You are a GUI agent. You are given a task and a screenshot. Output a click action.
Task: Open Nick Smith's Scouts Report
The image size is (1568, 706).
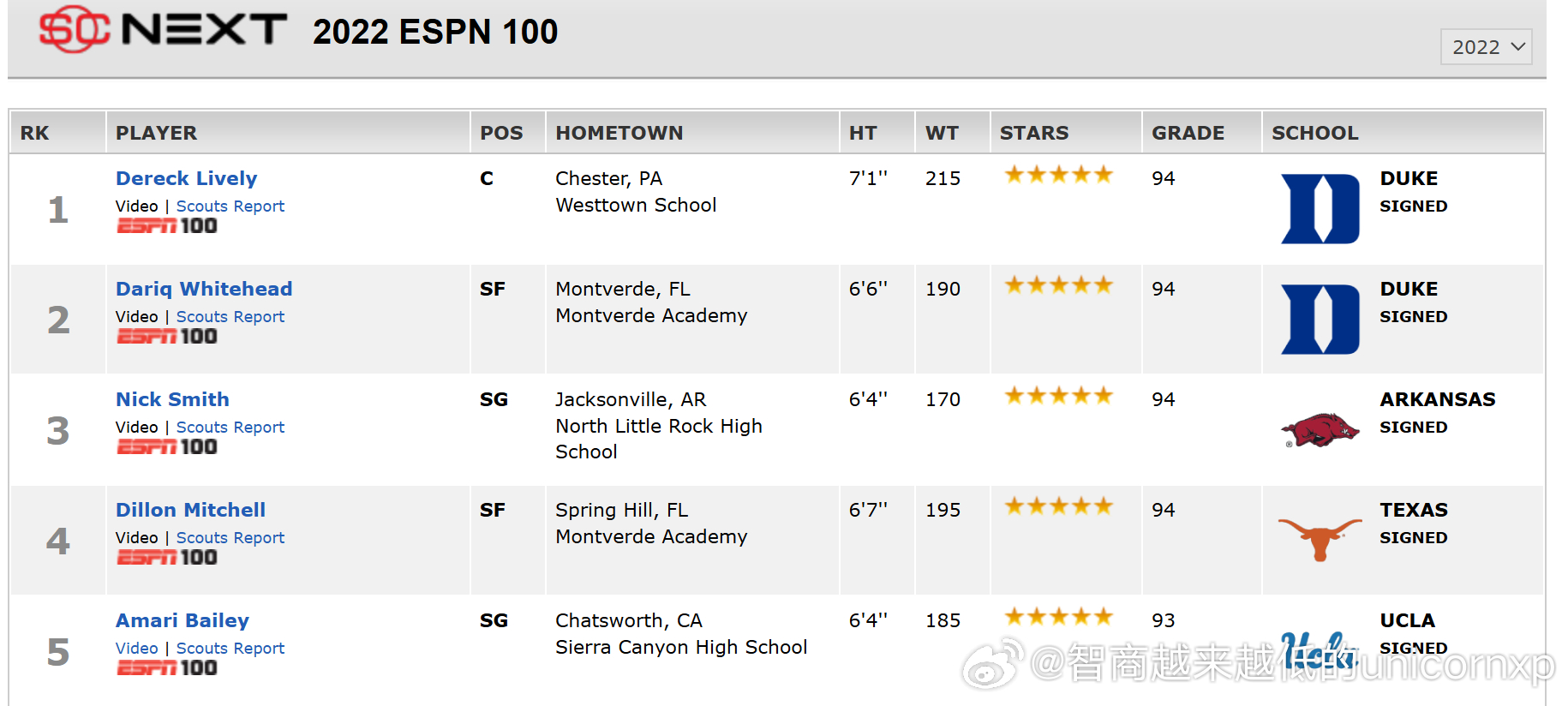[x=230, y=427]
